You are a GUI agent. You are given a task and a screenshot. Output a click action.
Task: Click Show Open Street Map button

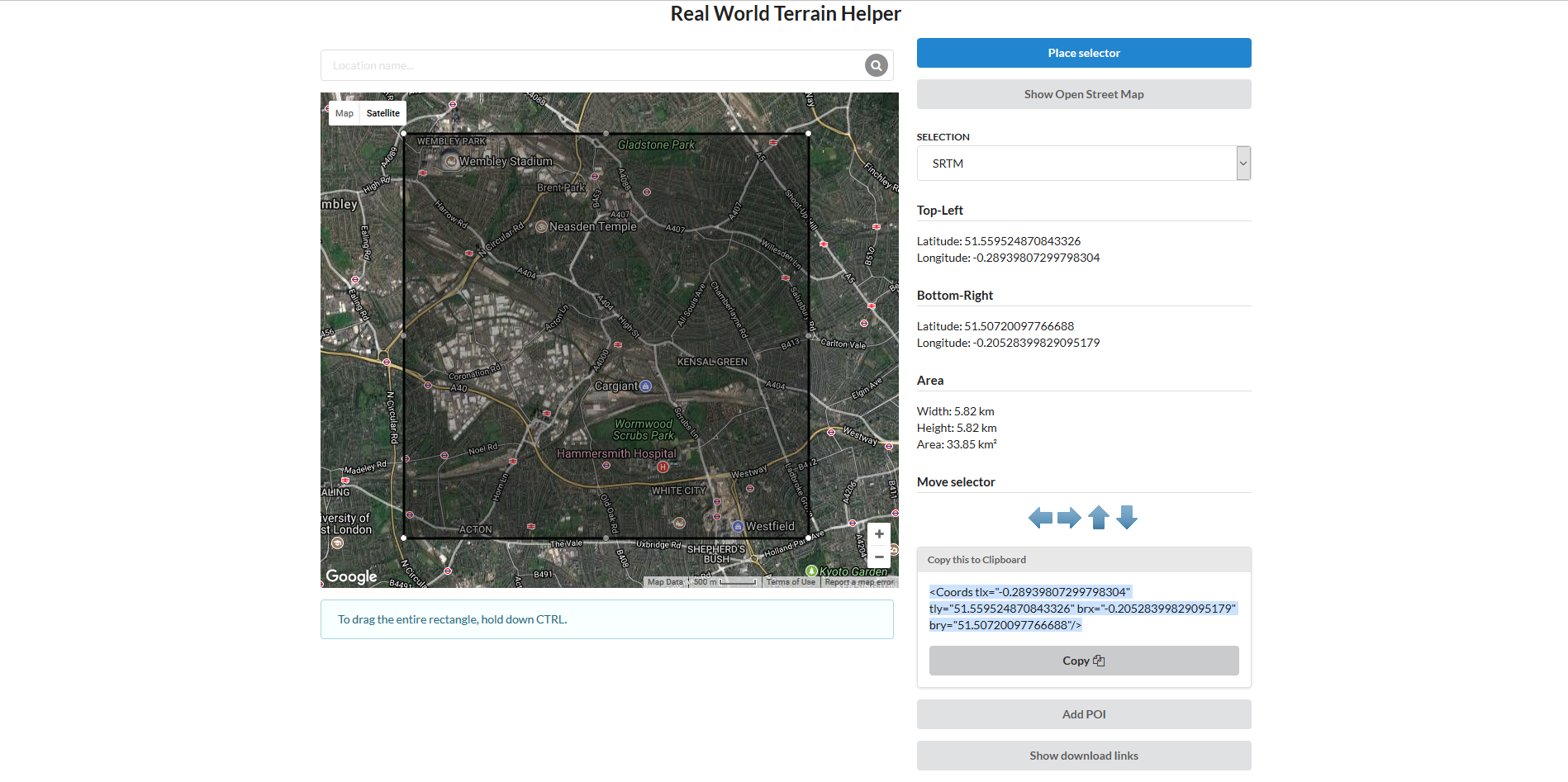pos(1084,94)
